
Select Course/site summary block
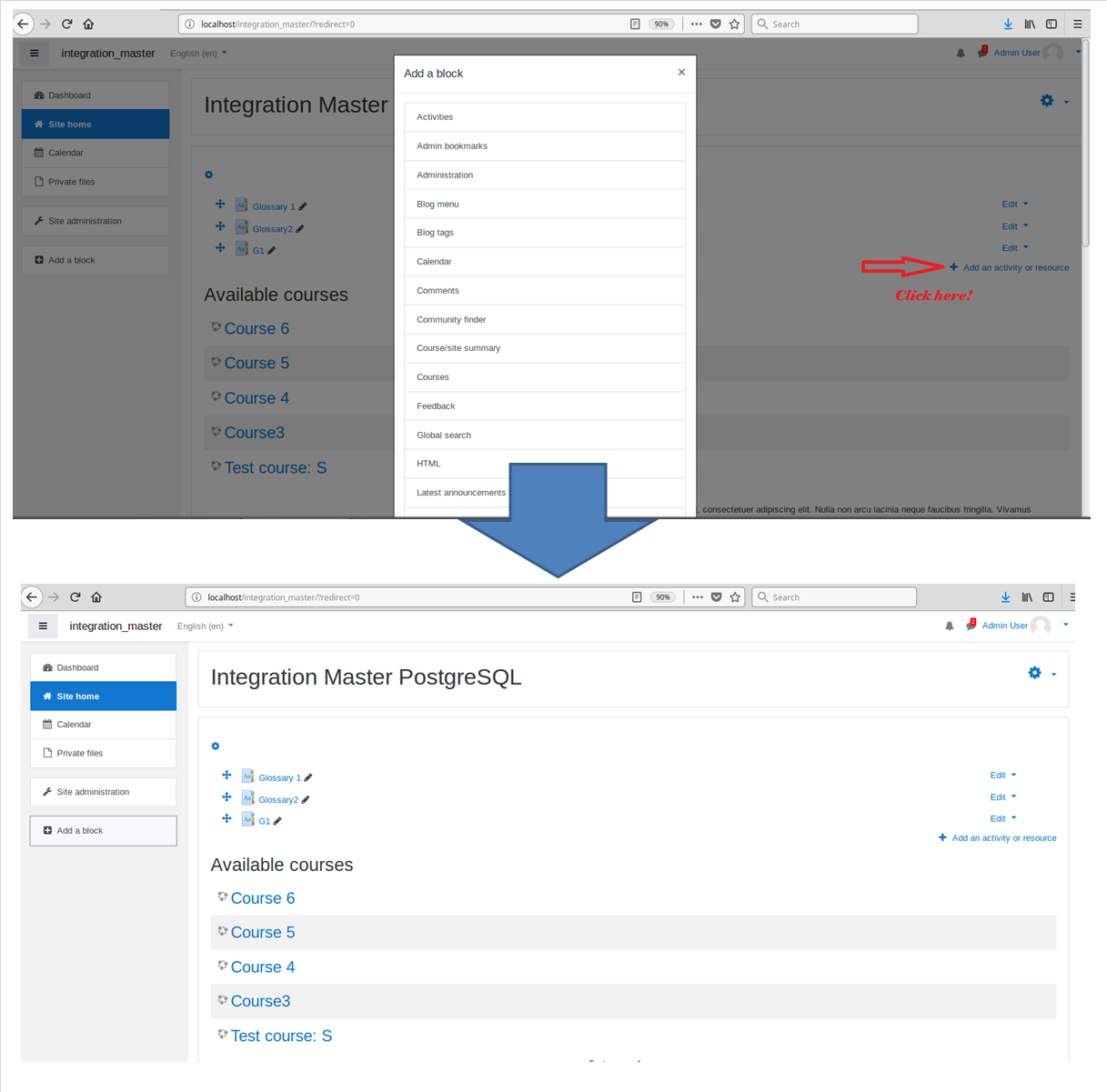click(x=545, y=348)
